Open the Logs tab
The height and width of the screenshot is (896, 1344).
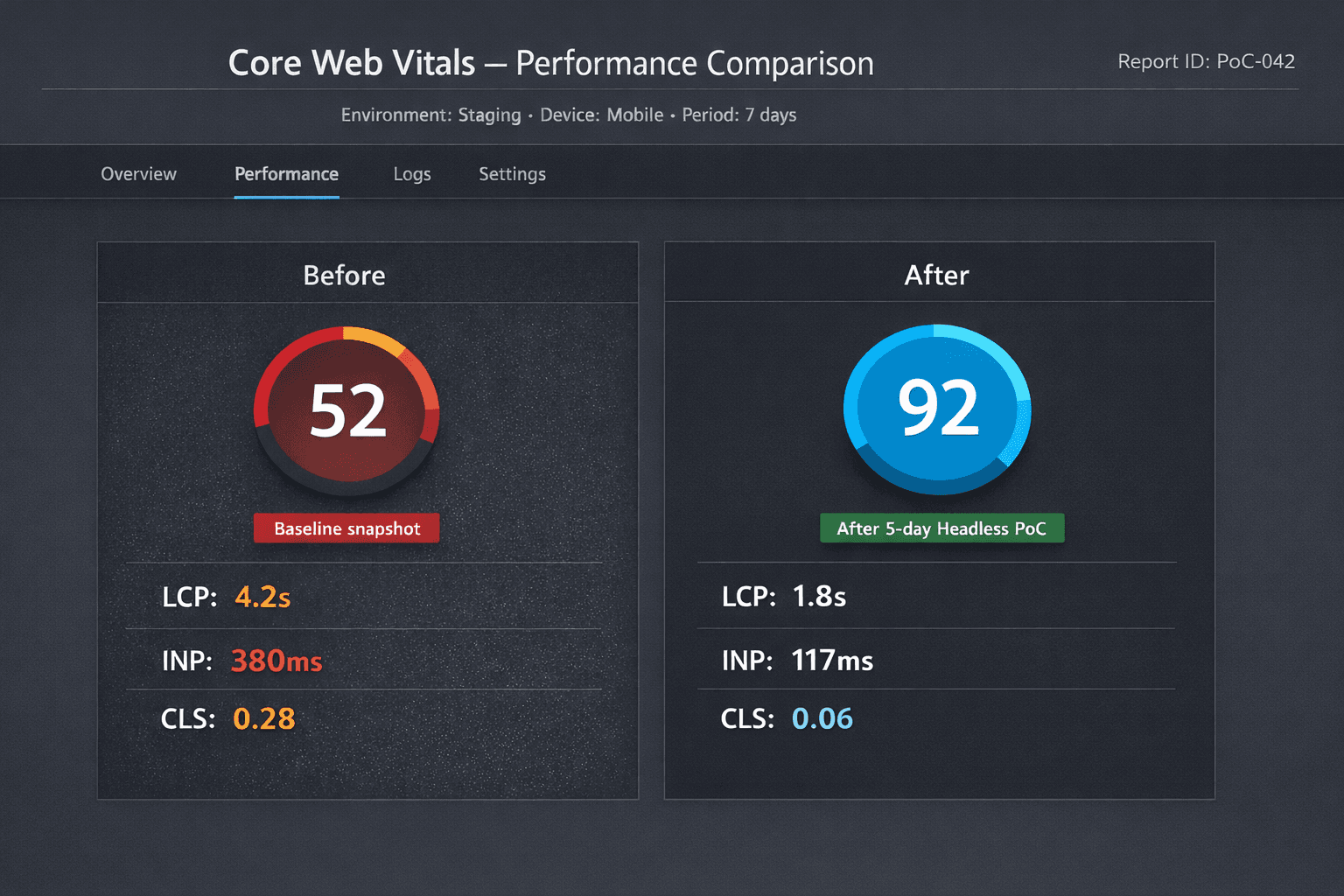[x=411, y=173]
